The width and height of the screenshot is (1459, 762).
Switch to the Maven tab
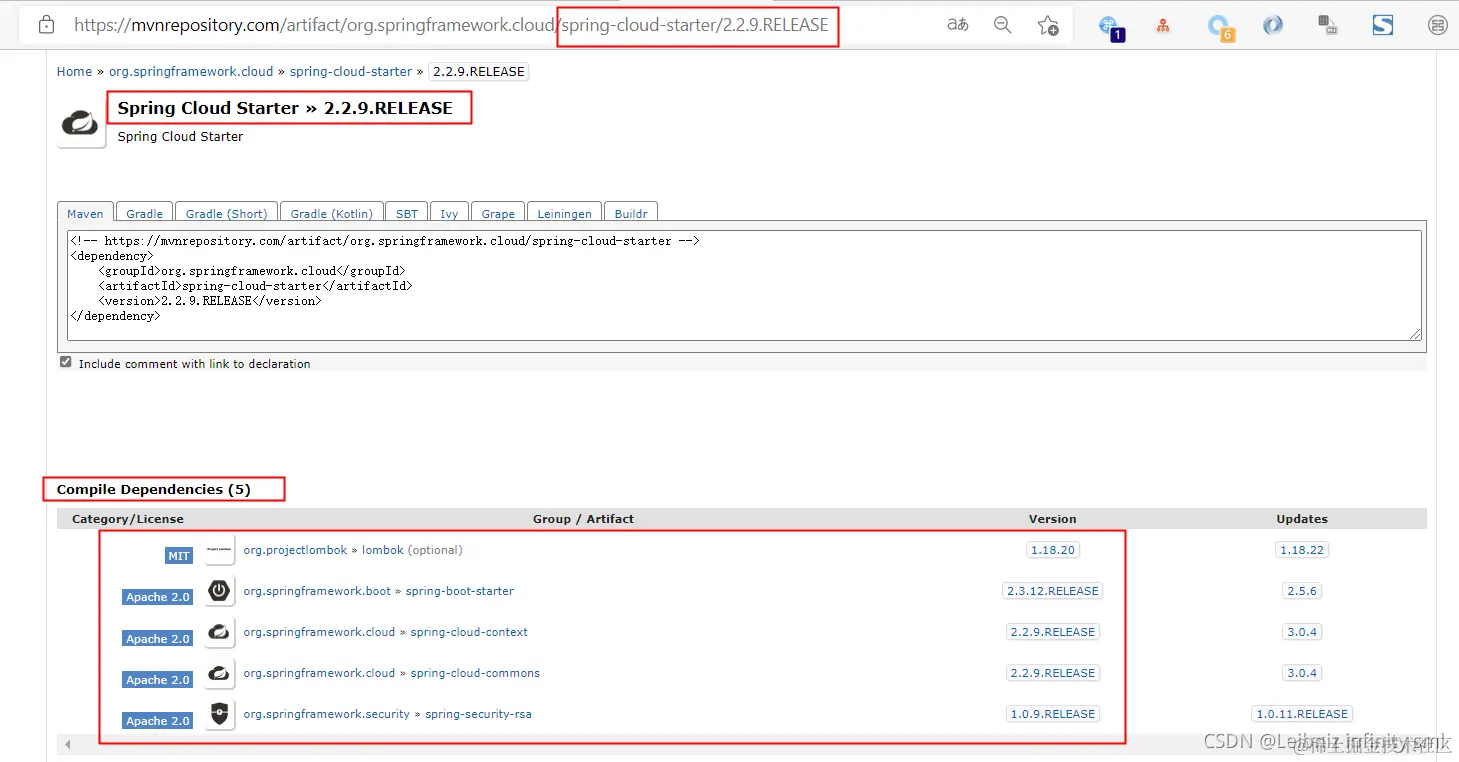coord(85,213)
